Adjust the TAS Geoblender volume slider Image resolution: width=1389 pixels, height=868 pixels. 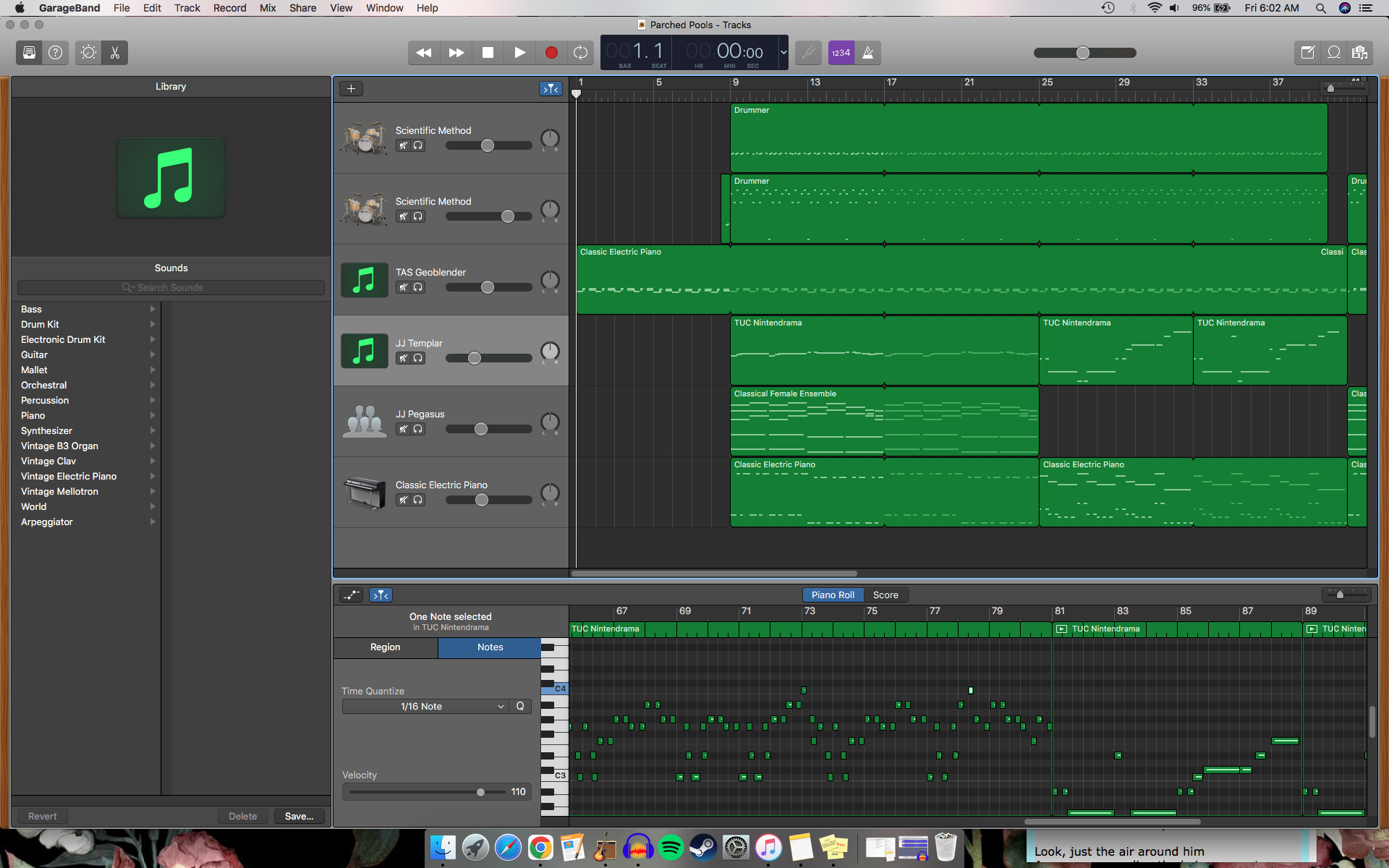(x=488, y=288)
